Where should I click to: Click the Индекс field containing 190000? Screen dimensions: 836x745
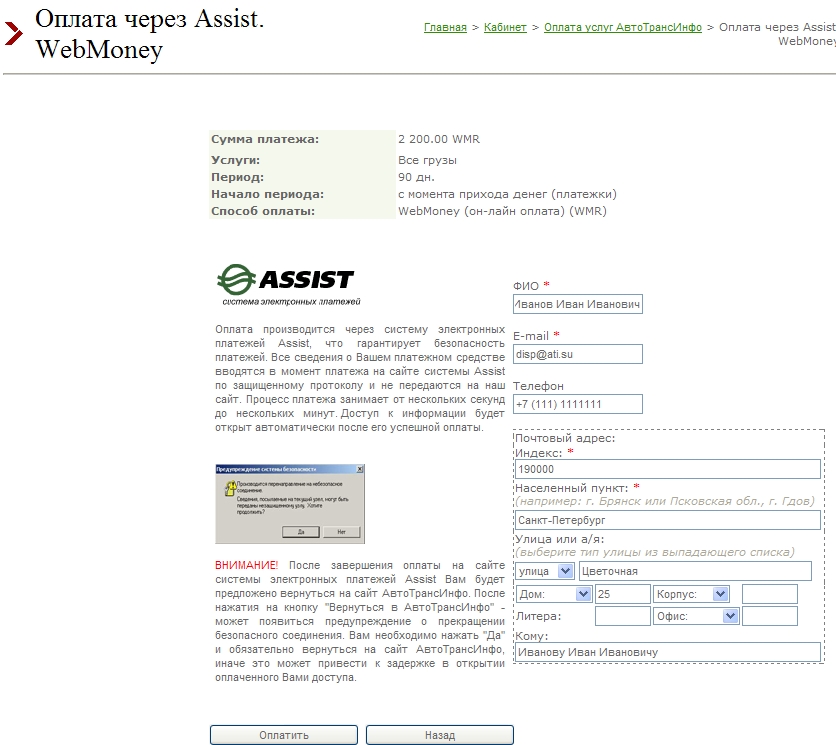[667, 469]
